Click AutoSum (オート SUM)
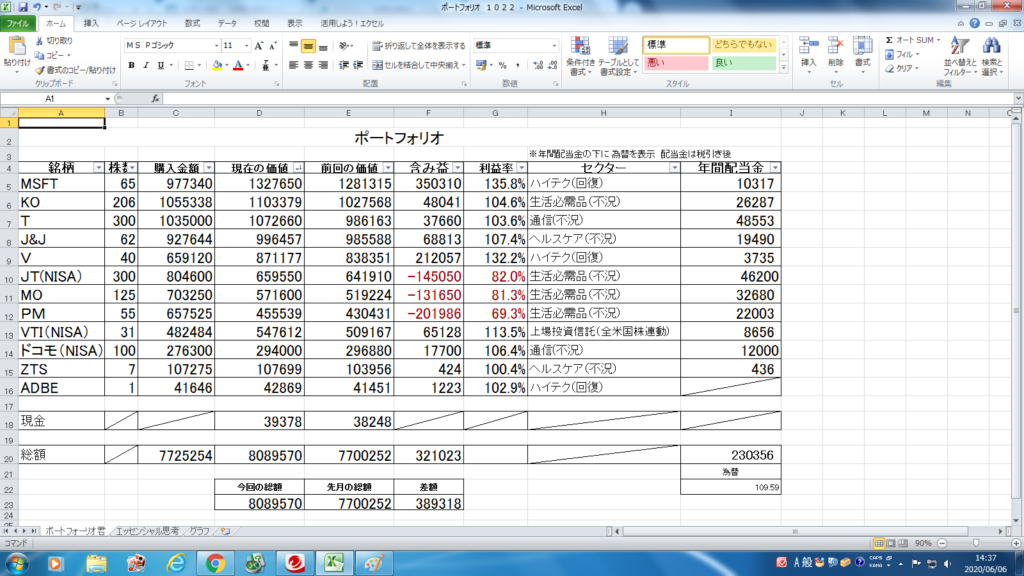This screenshot has width=1024, height=576. (x=912, y=40)
